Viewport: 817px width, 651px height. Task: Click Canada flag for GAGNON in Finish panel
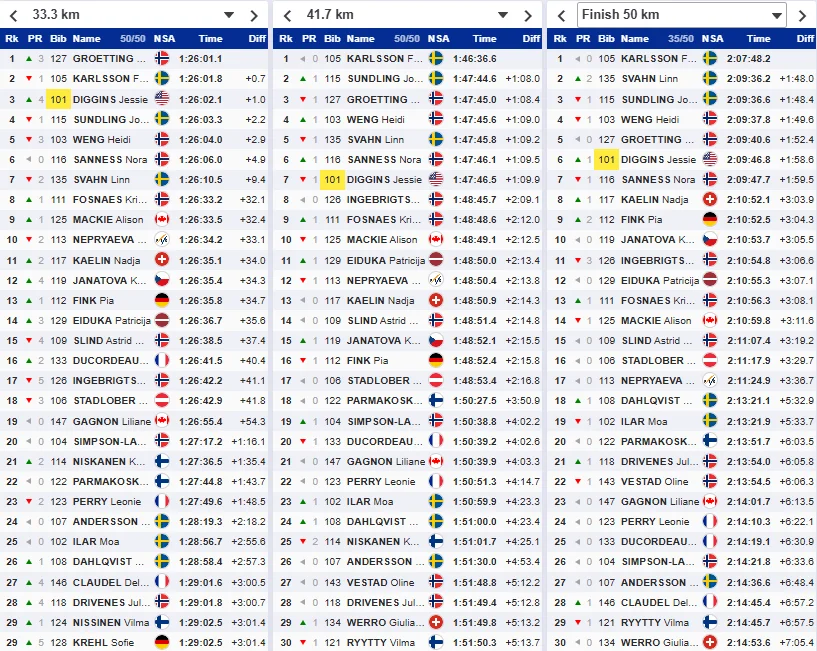pyautogui.click(x=710, y=501)
